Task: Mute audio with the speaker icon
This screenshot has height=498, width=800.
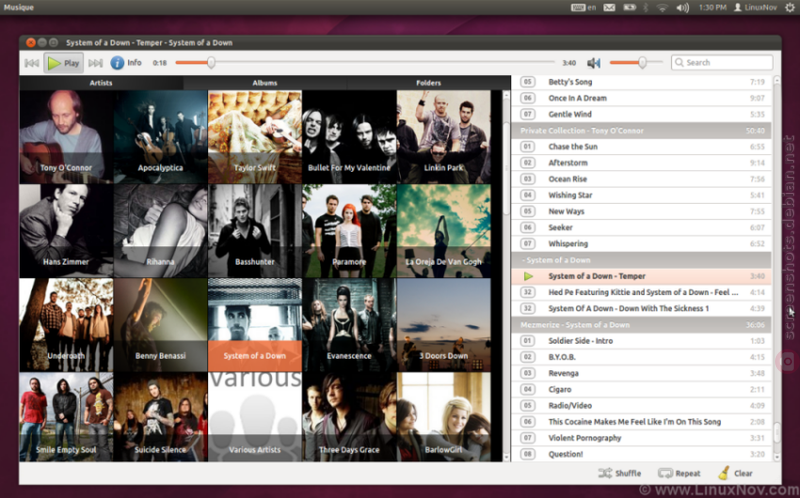Action: click(593, 63)
